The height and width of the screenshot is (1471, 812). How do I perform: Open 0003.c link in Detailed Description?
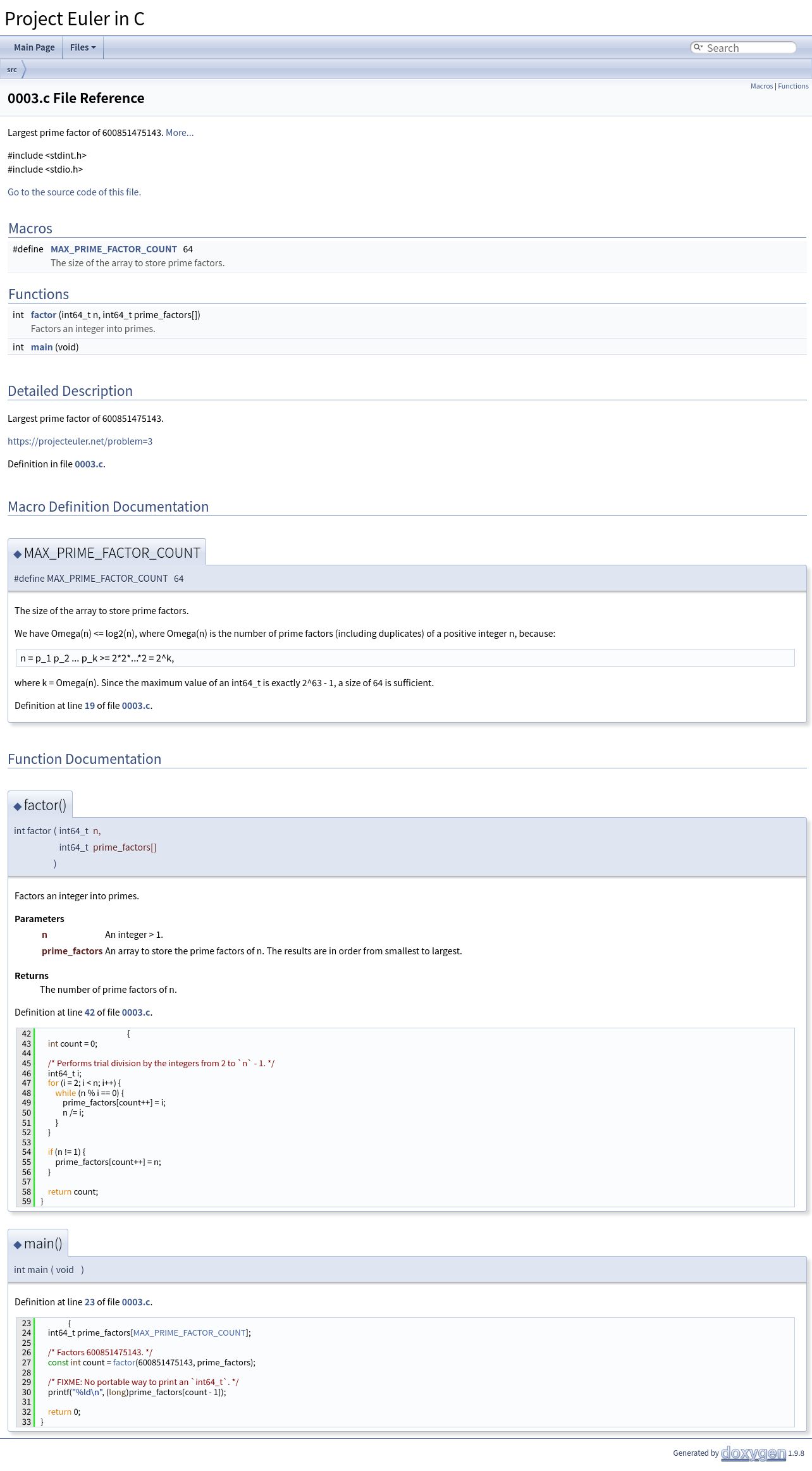pyautogui.click(x=89, y=464)
